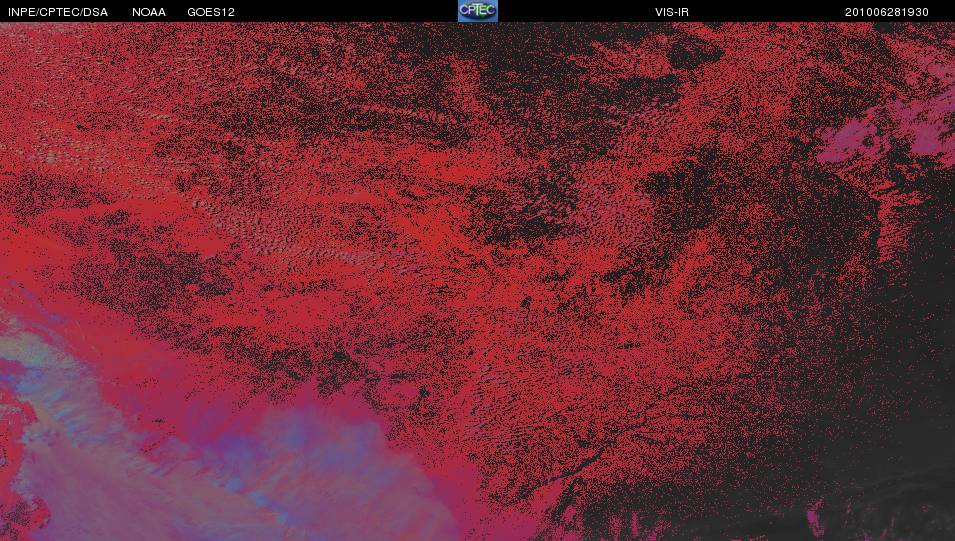This screenshot has height=541, width=955.
Task: Click the 201006281930 timestamp
Action: pos(886,12)
